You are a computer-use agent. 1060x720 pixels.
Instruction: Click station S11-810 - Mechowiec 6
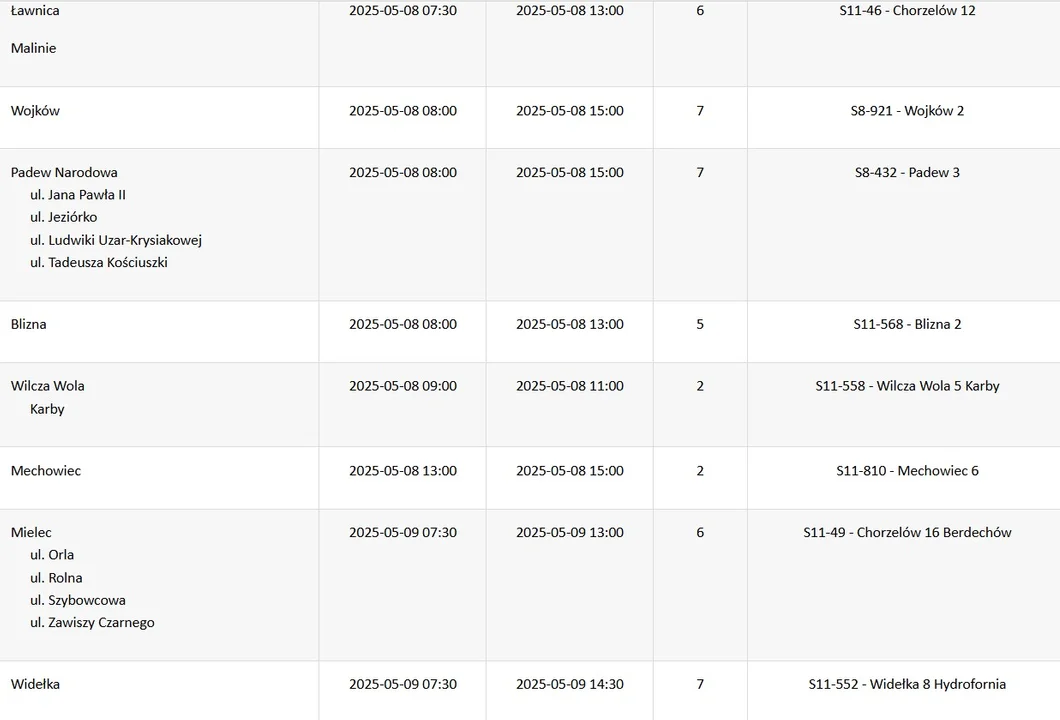coord(907,471)
